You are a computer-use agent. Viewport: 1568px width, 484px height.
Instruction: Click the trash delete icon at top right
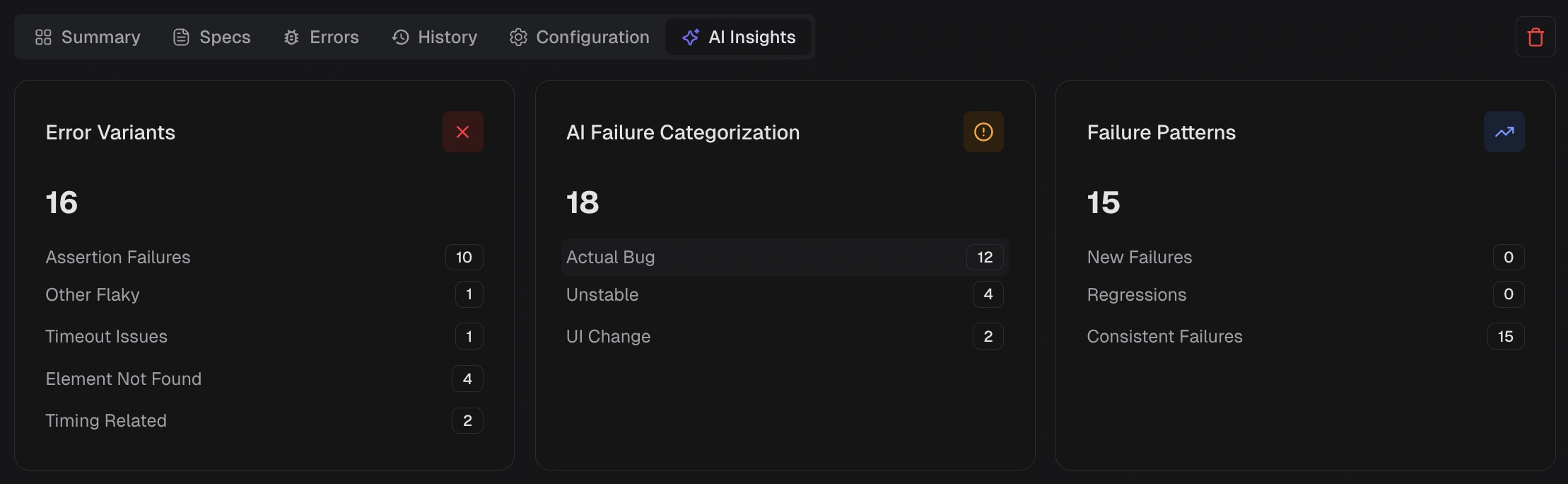click(1535, 37)
